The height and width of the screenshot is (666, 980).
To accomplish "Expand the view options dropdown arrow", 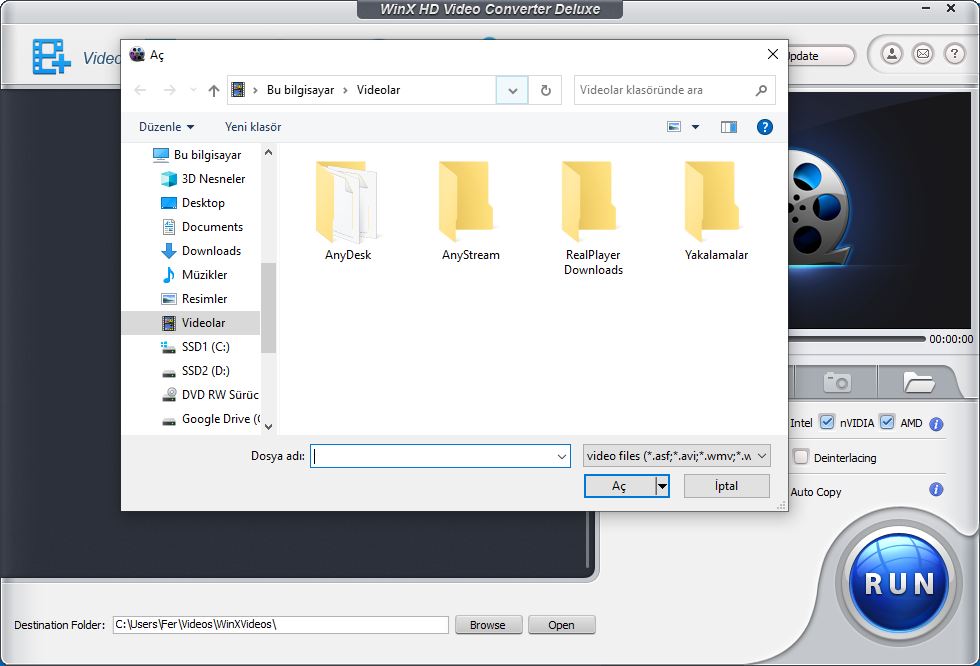I will click(695, 127).
